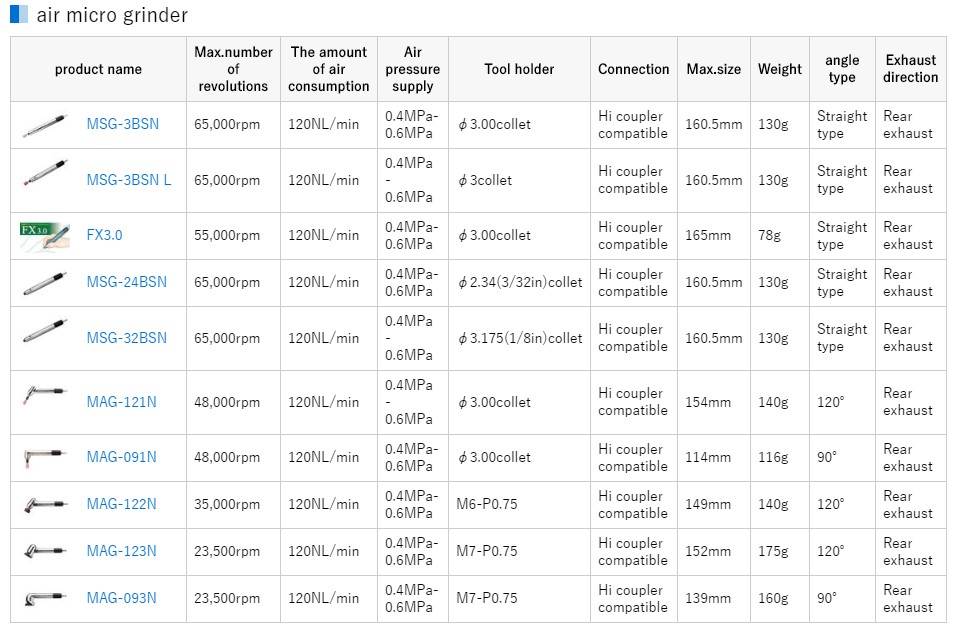Click the MAG-122N grinder thumbnail

[45, 505]
